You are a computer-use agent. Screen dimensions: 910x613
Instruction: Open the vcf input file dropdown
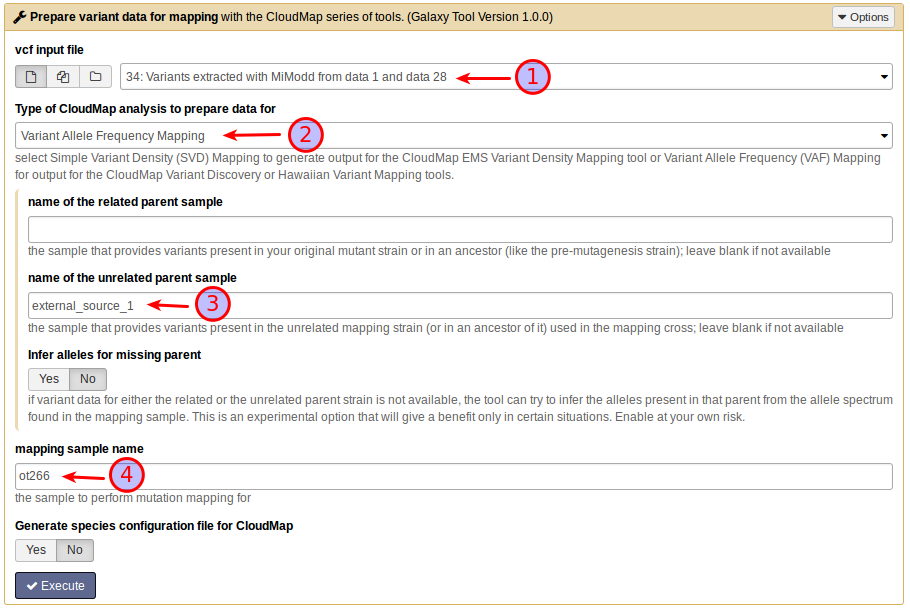pos(506,77)
